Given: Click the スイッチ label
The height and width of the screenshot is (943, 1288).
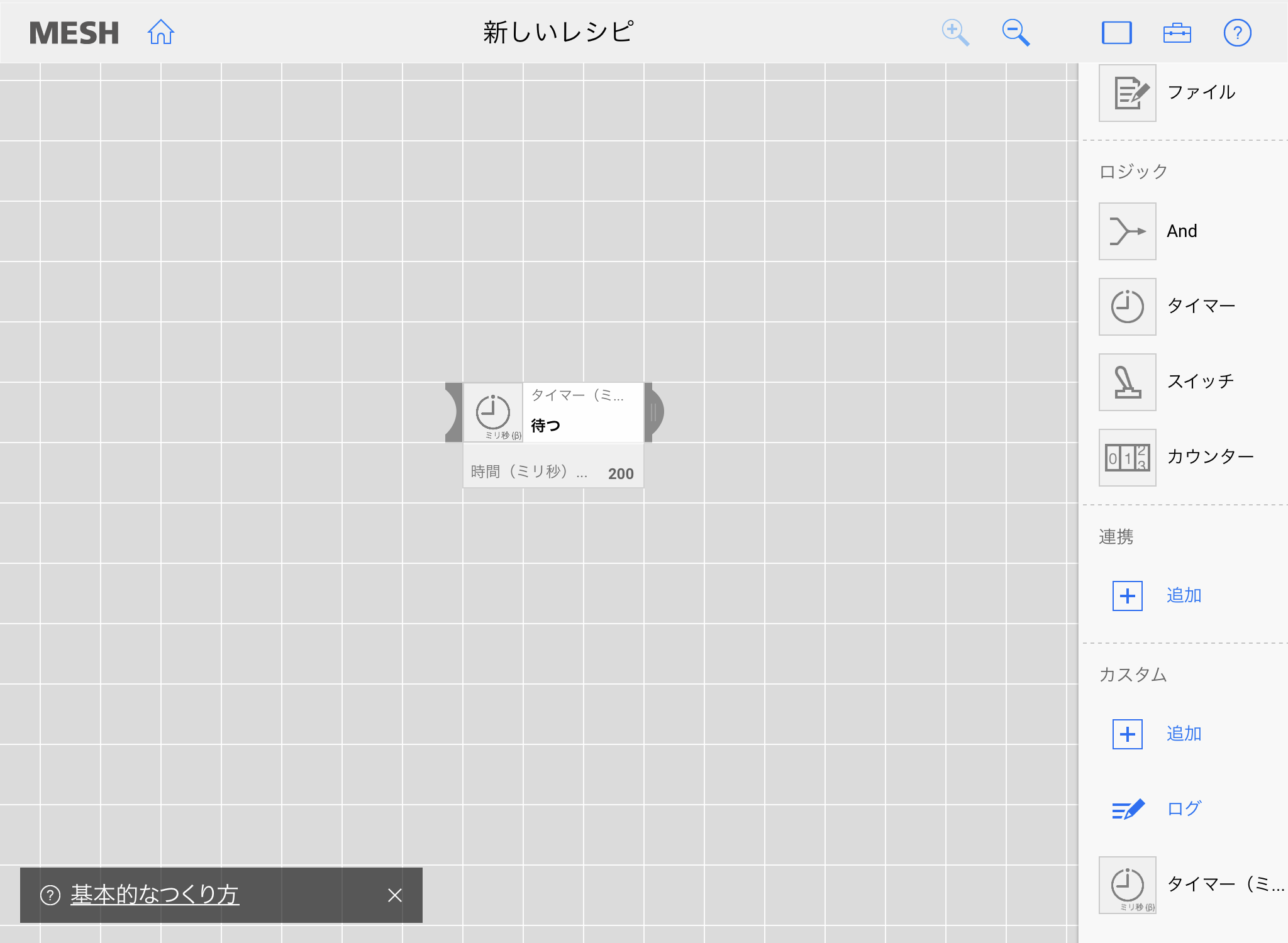Looking at the screenshot, I should pos(1201,382).
